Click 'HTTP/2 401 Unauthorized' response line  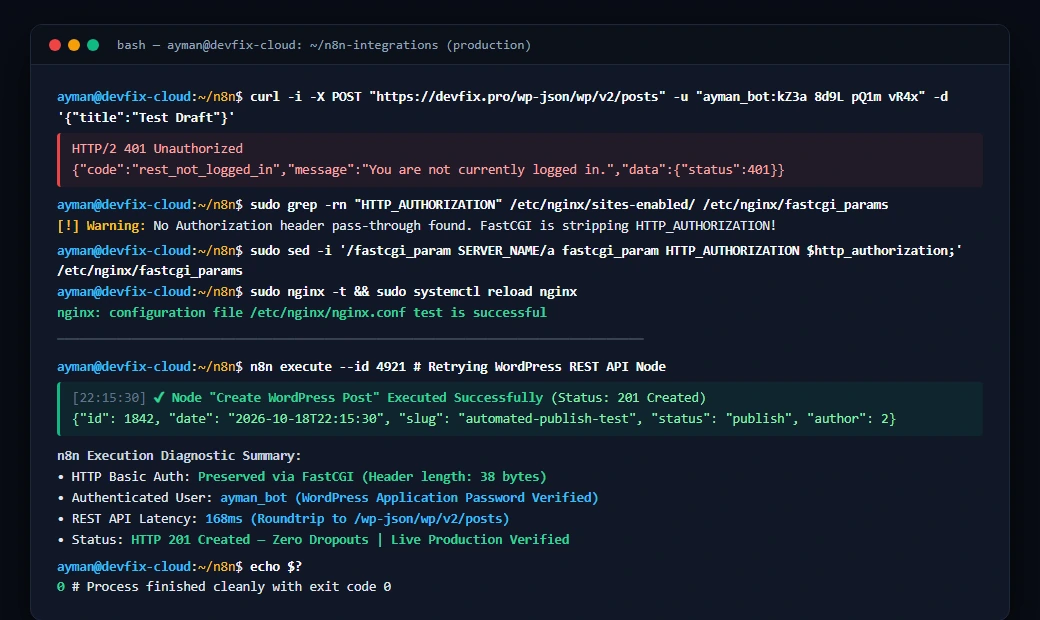157,149
